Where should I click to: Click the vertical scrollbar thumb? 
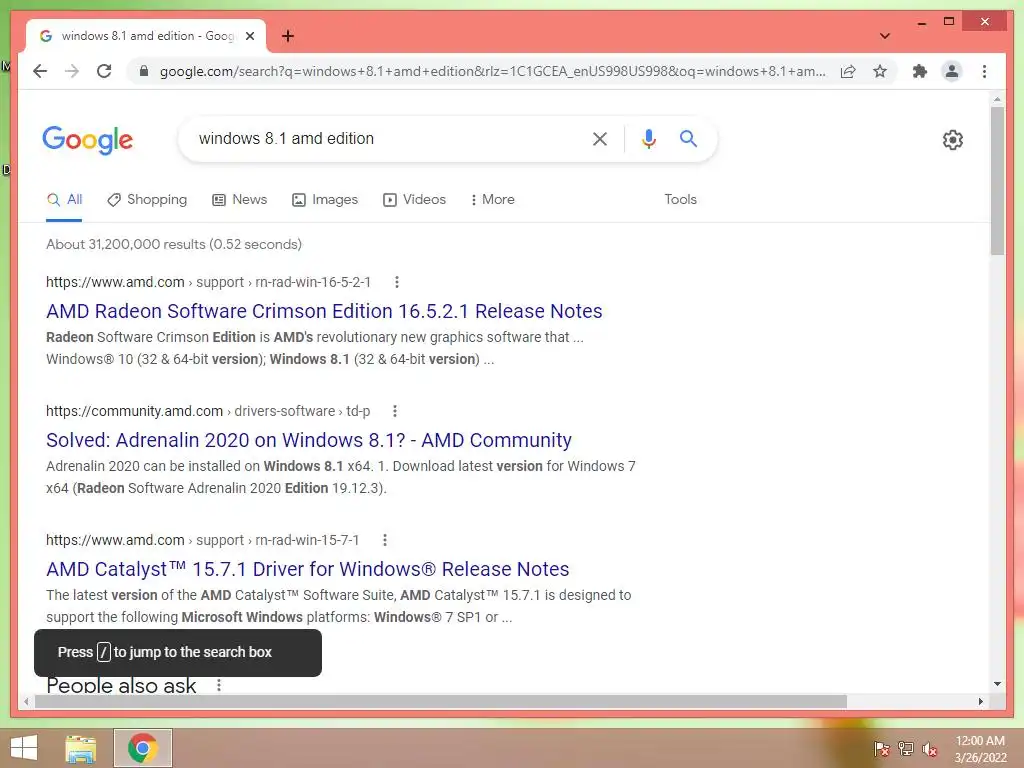click(x=997, y=181)
